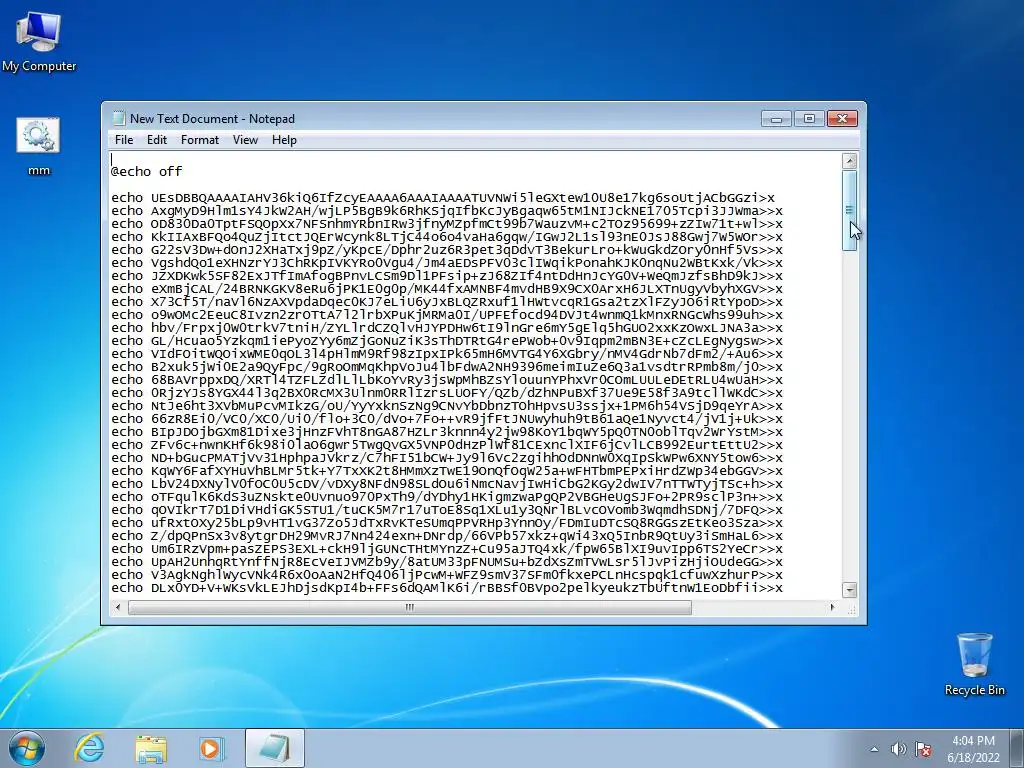Click the line starting 'echo Z/dpQPnSx3'
1024x768 pixels.
447,536
